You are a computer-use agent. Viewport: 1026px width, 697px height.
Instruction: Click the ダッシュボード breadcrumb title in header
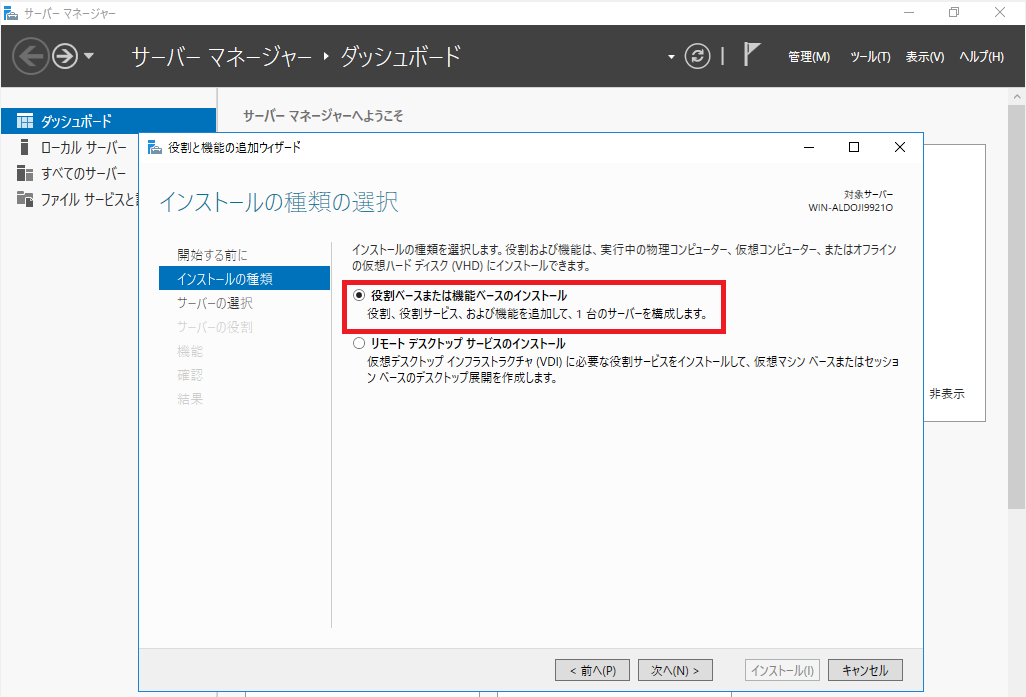coord(400,57)
